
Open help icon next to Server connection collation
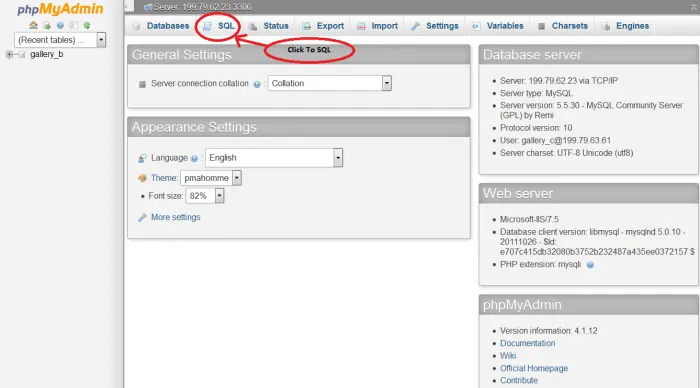pos(257,84)
